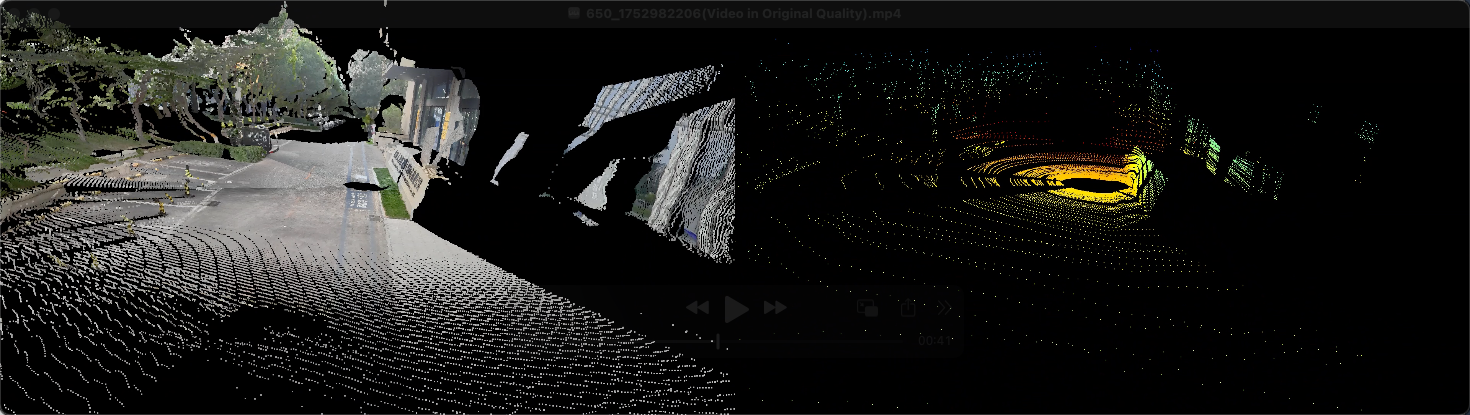This screenshot has height=415, width=1470.
Task: Seek forward on the unplayed timeline track
Action: tap(810, 341)
